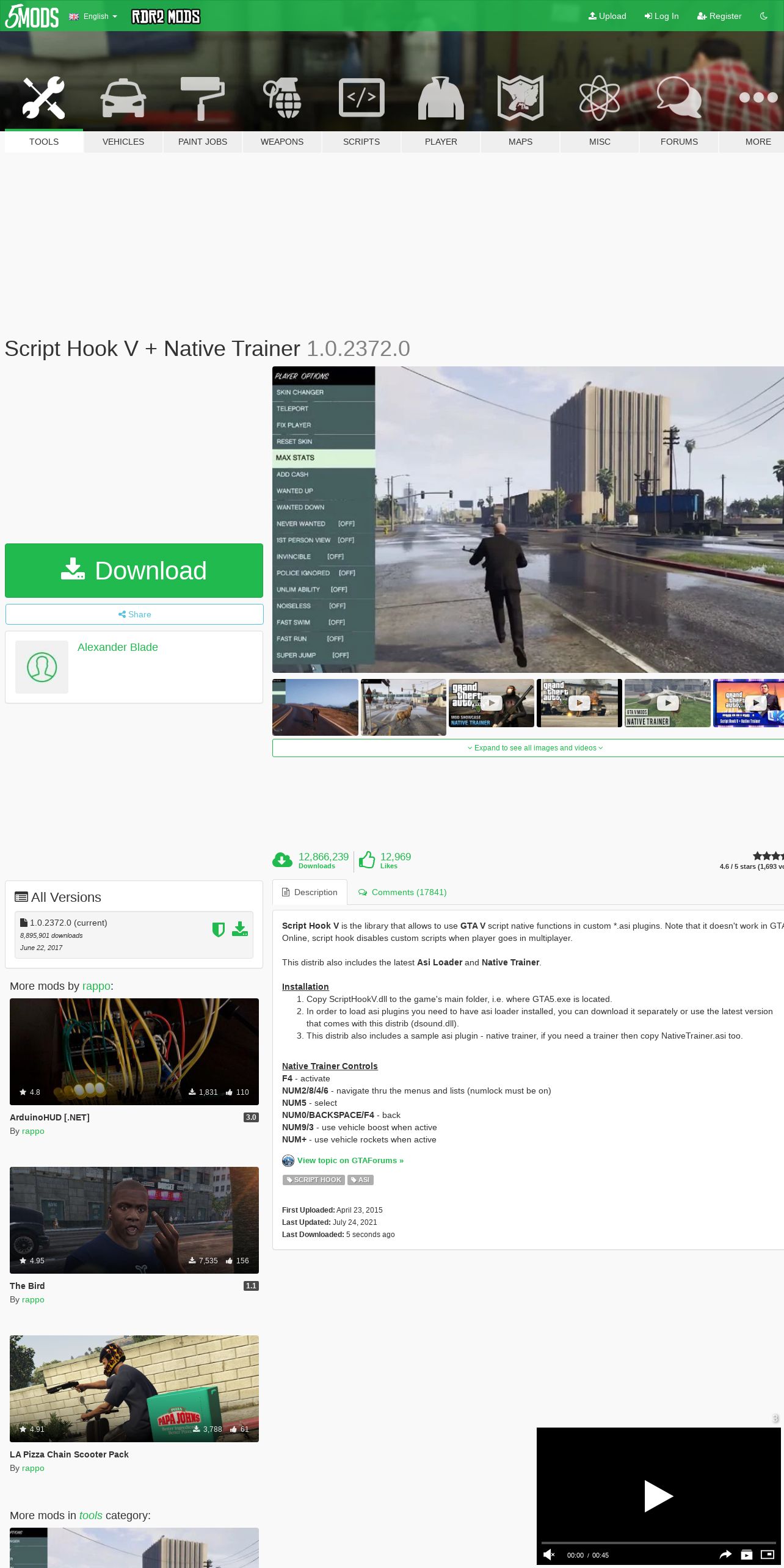This screenshot has height=1568, width=784.
Task: Open the Paint Jobs roller icon
Action: pyautogui.click(x=203, y=98)
